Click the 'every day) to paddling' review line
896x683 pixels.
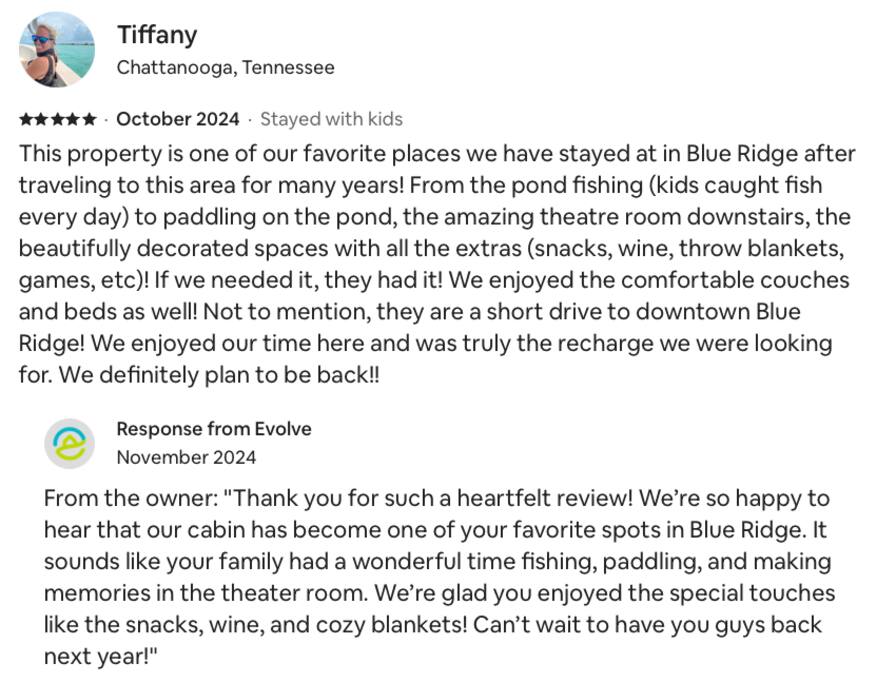(130, 217)
